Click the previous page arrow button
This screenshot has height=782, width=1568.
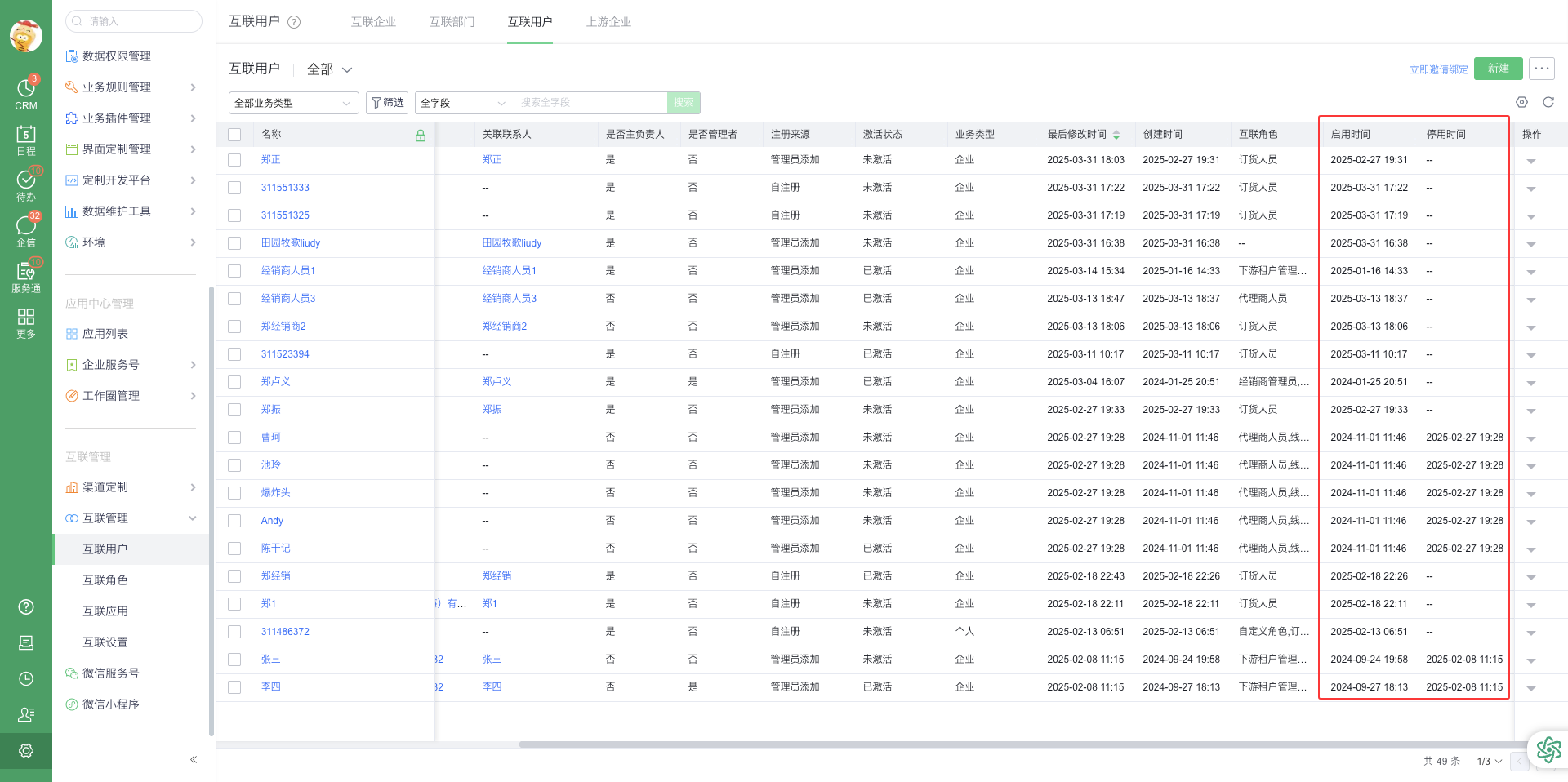[x=1520, y=762]
